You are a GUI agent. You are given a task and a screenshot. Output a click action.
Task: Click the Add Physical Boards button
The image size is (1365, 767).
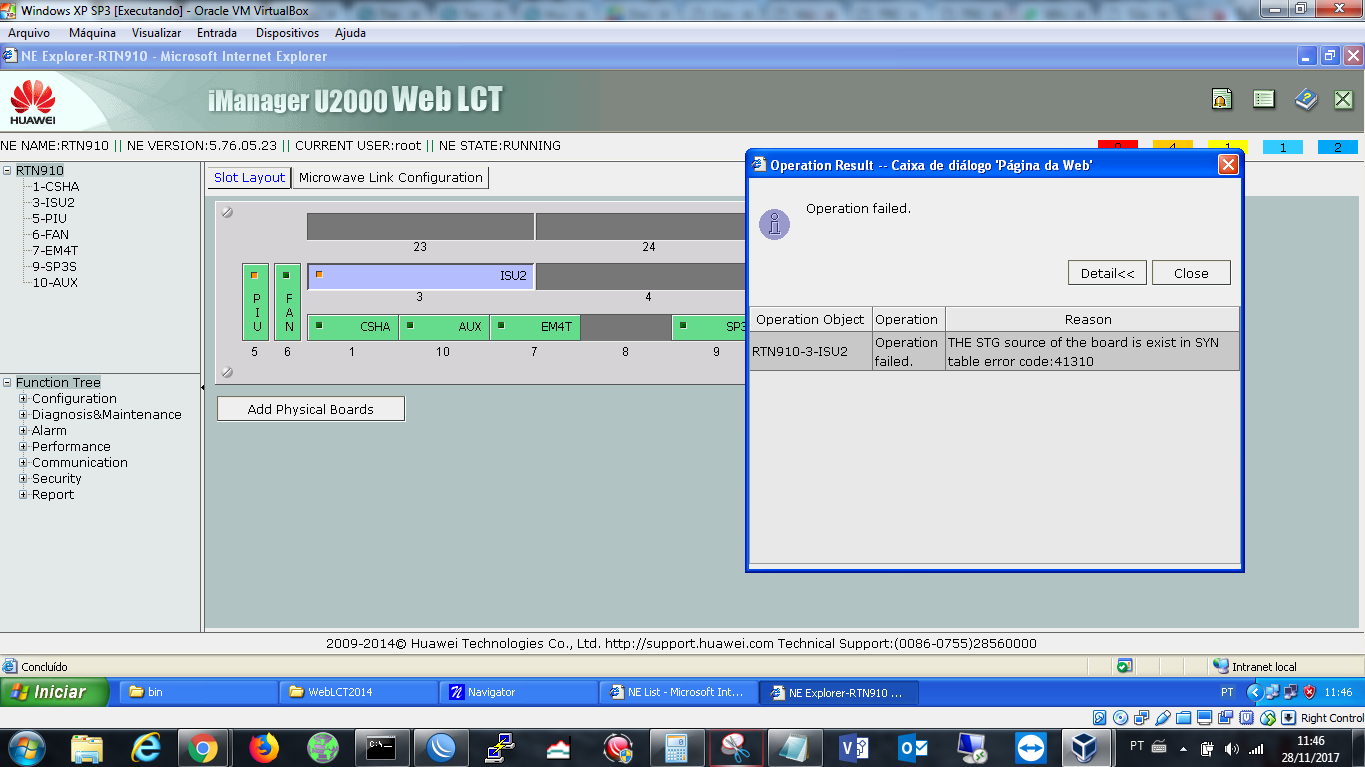pos(311,409)
